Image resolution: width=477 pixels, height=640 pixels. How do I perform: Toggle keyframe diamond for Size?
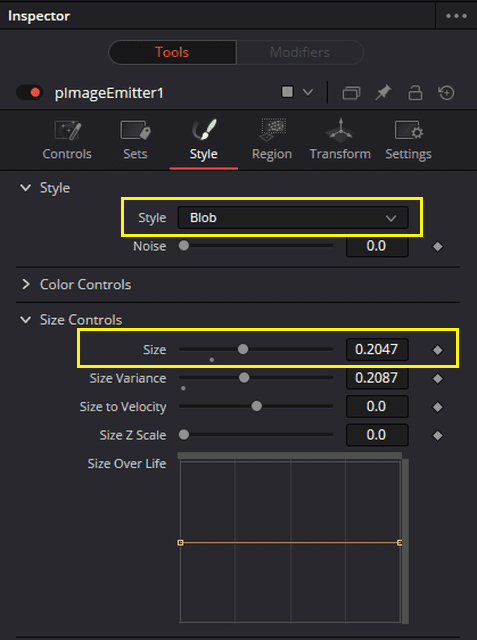coord(438,350)
